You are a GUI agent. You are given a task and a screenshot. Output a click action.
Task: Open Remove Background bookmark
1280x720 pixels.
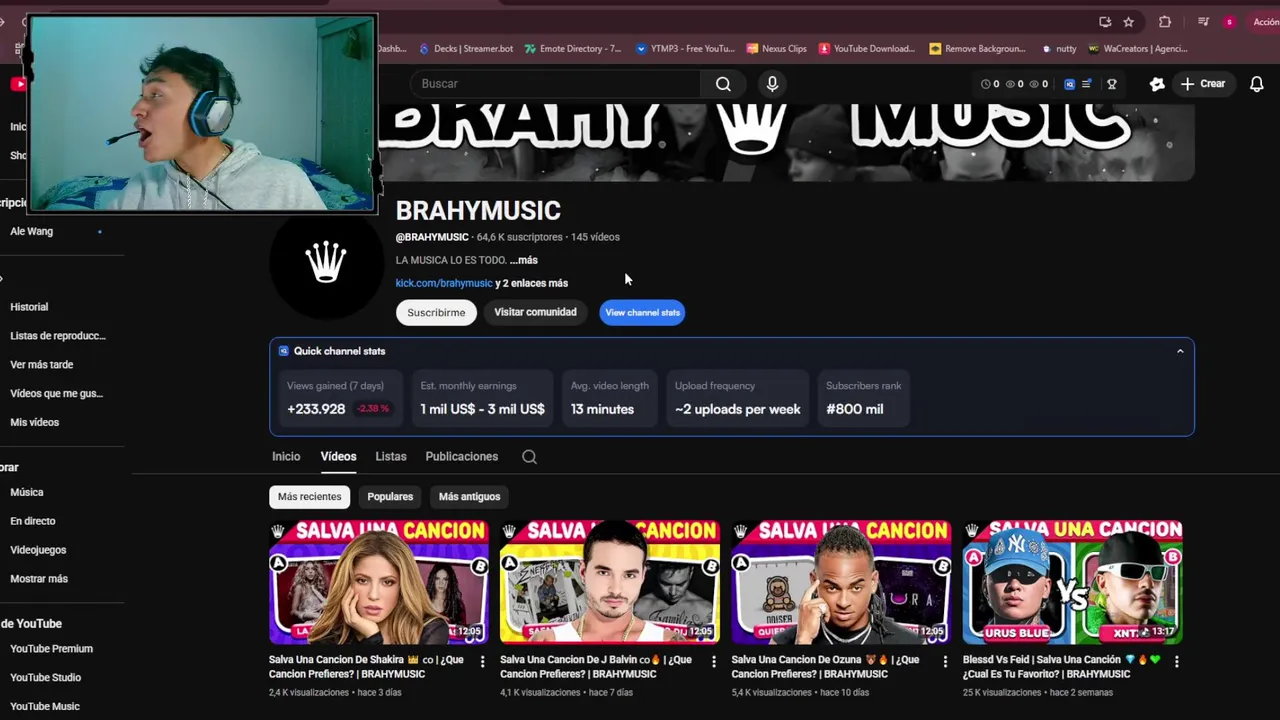tap(977, 48)
